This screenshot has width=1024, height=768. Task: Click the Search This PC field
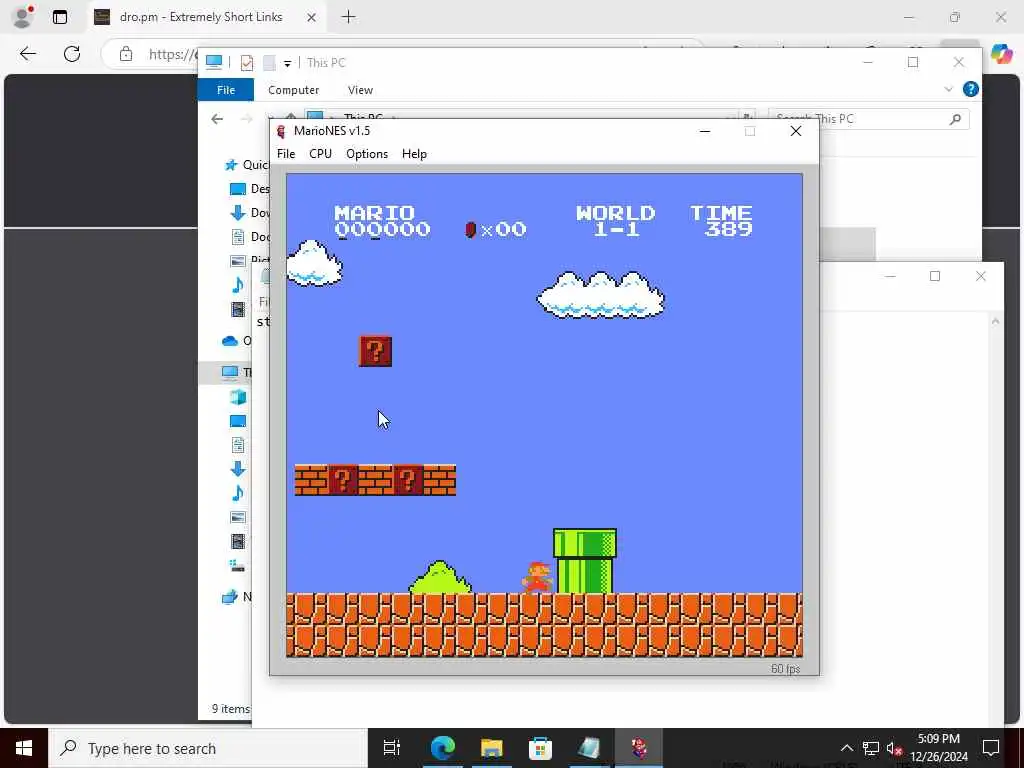[869, 119]
